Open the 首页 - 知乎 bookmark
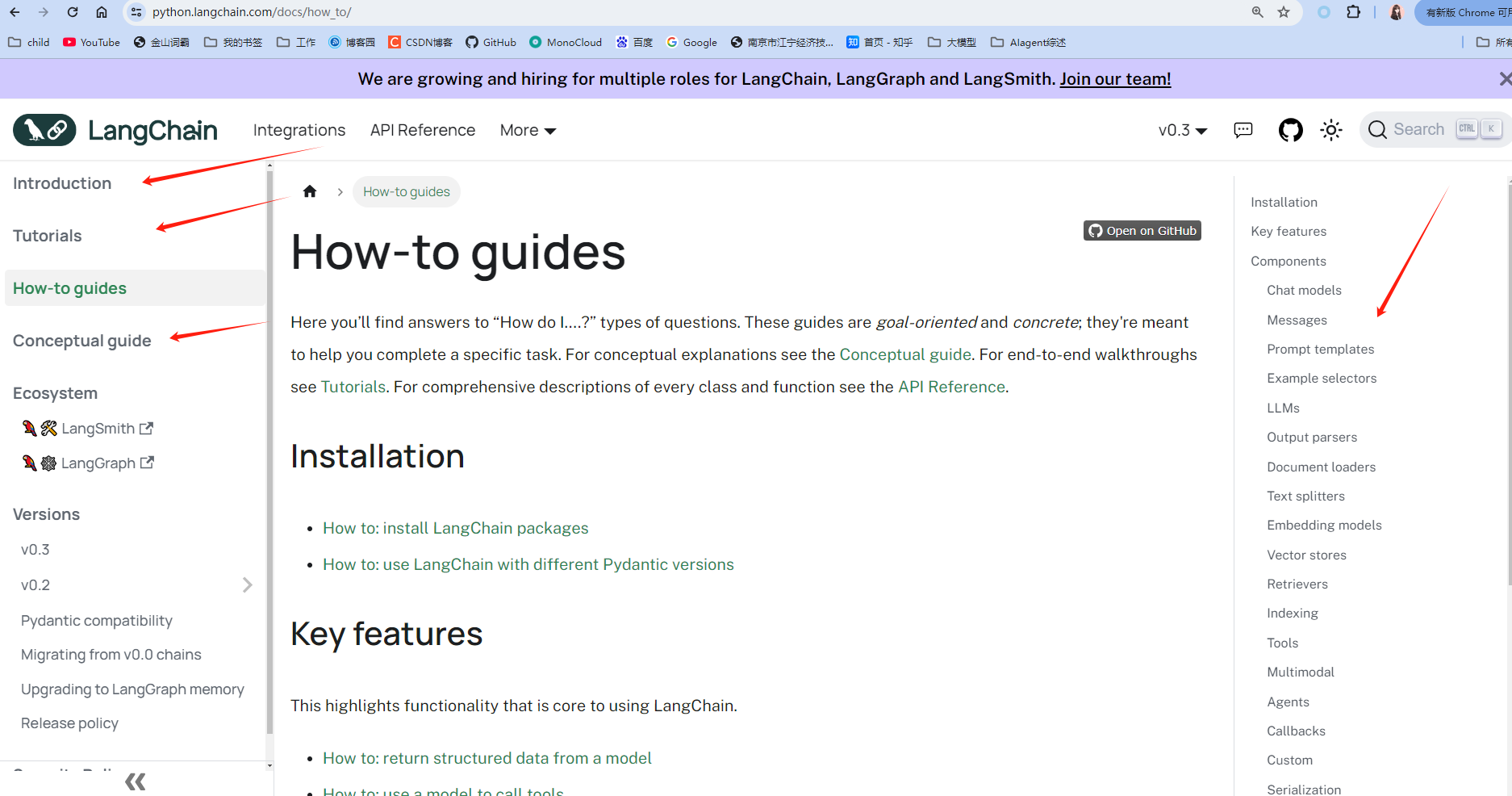 click(879, 42)
